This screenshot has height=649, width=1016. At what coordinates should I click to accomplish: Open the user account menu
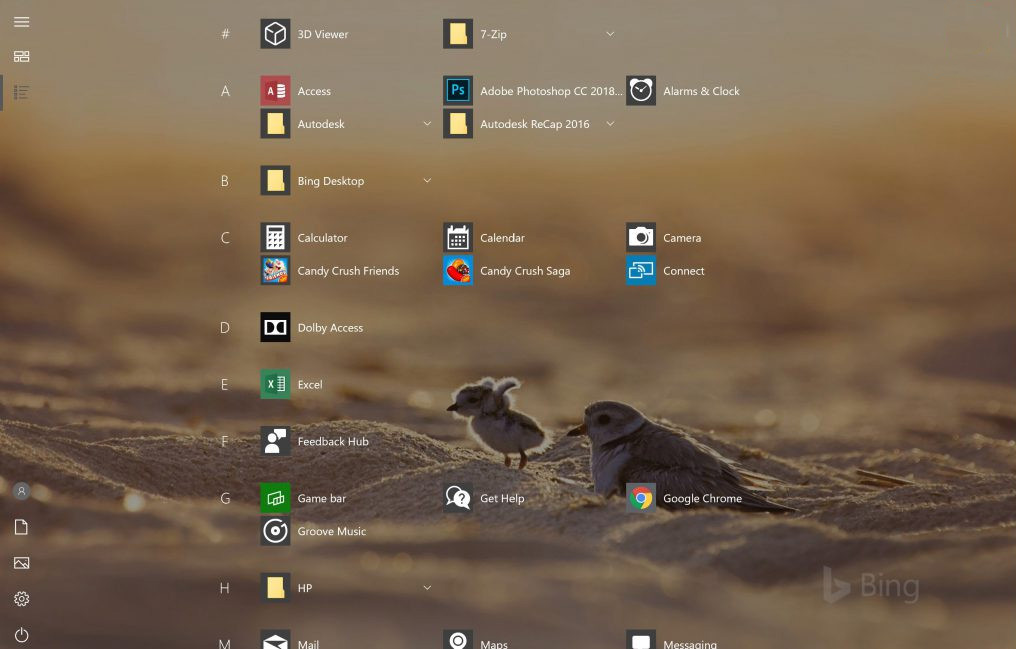[21, 492]
